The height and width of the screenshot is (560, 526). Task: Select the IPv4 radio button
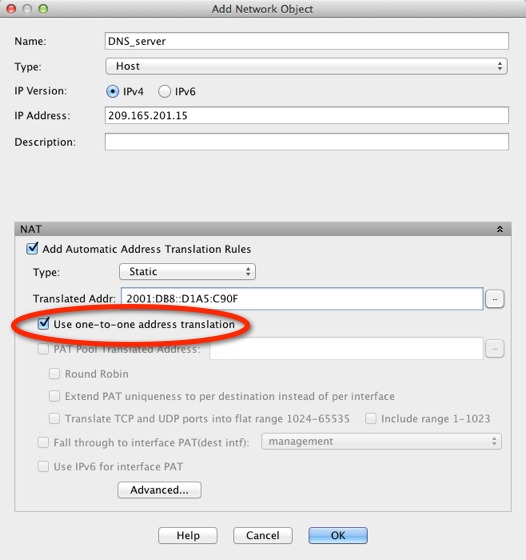[112, 91]
